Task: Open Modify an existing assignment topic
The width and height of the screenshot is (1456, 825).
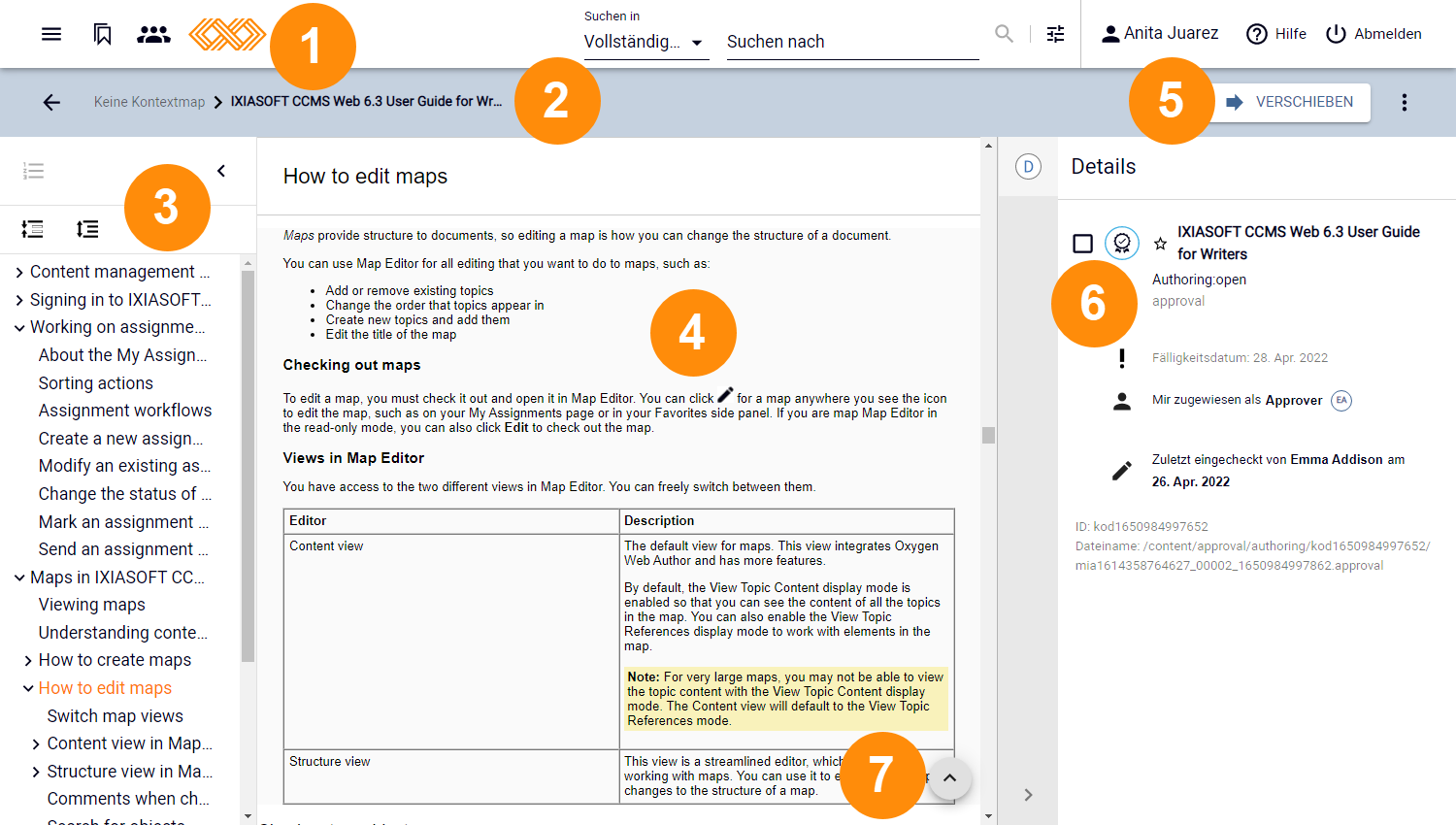Action: pos(124,466)
